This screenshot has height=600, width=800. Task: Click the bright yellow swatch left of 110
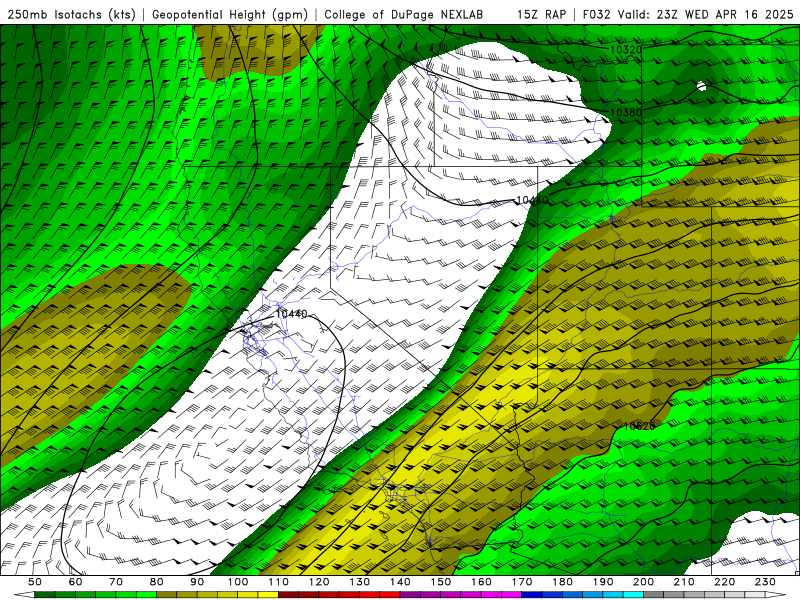coord(268,595)
